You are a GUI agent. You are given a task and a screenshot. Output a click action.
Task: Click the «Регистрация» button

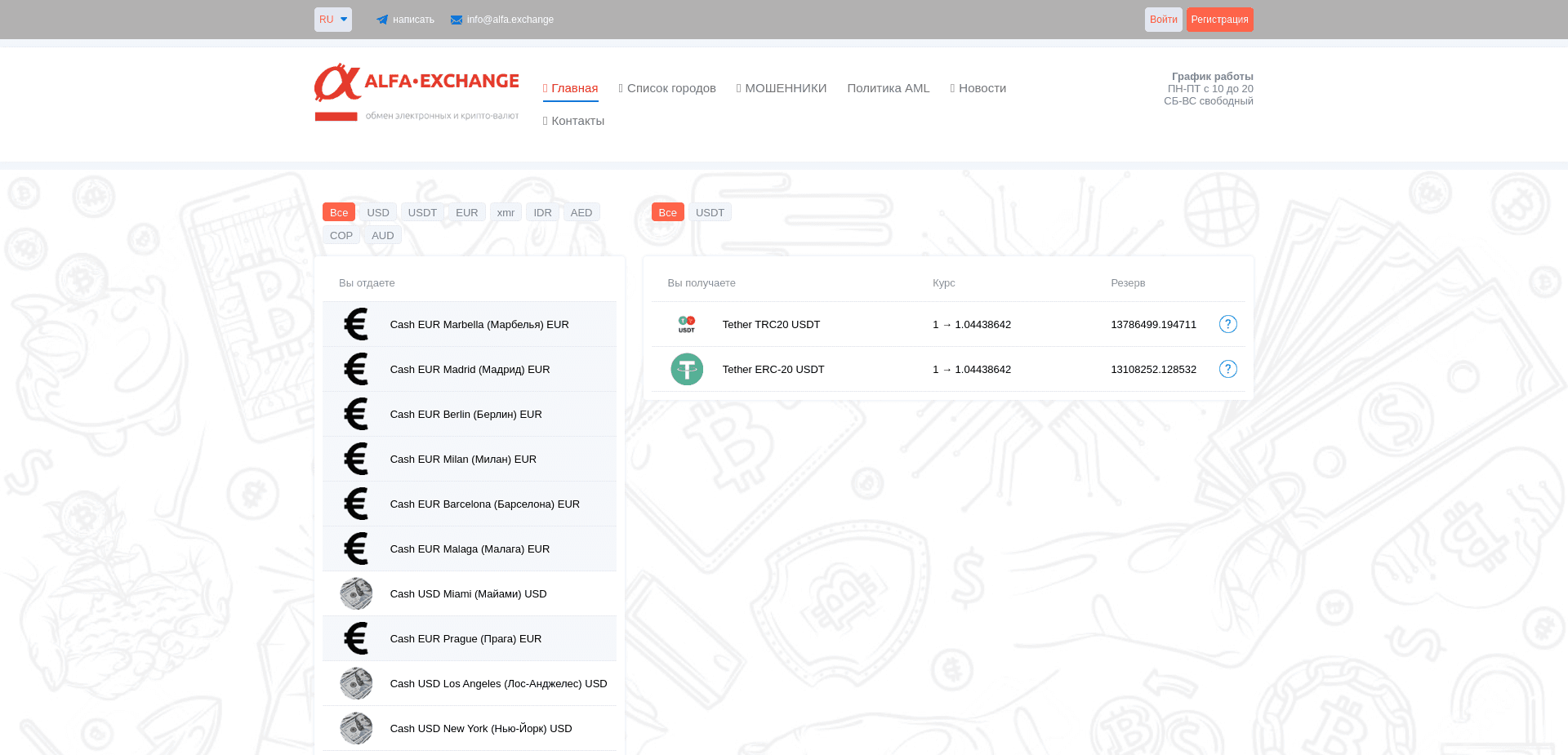(1219, 19)
